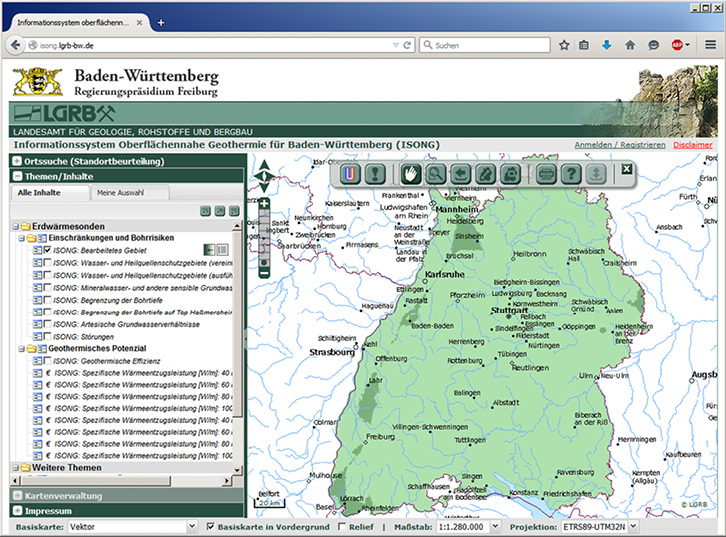Switch to the Meine Auswahl tab

pos(120,191)
